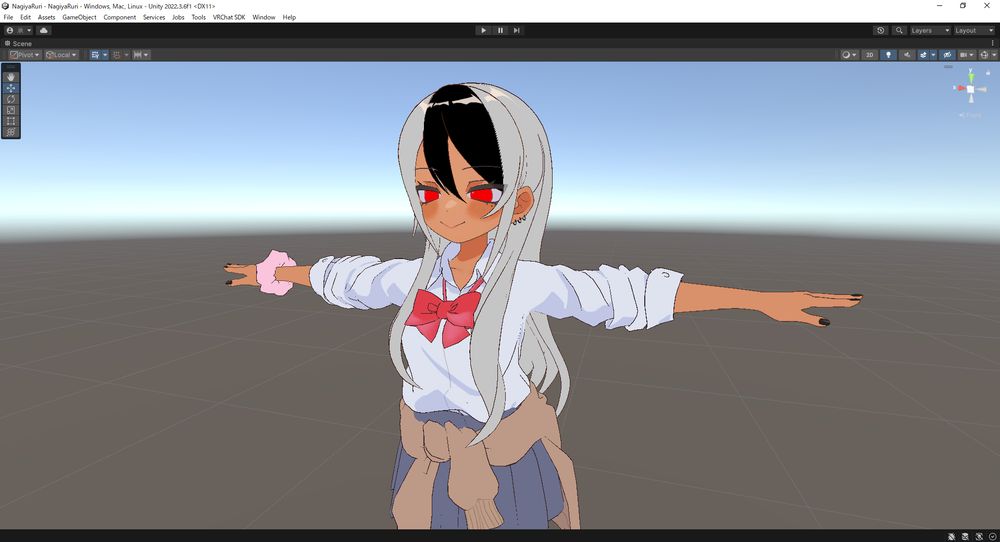Open the Services menu
1000x542 pixels.
click(x=154, y=17)
